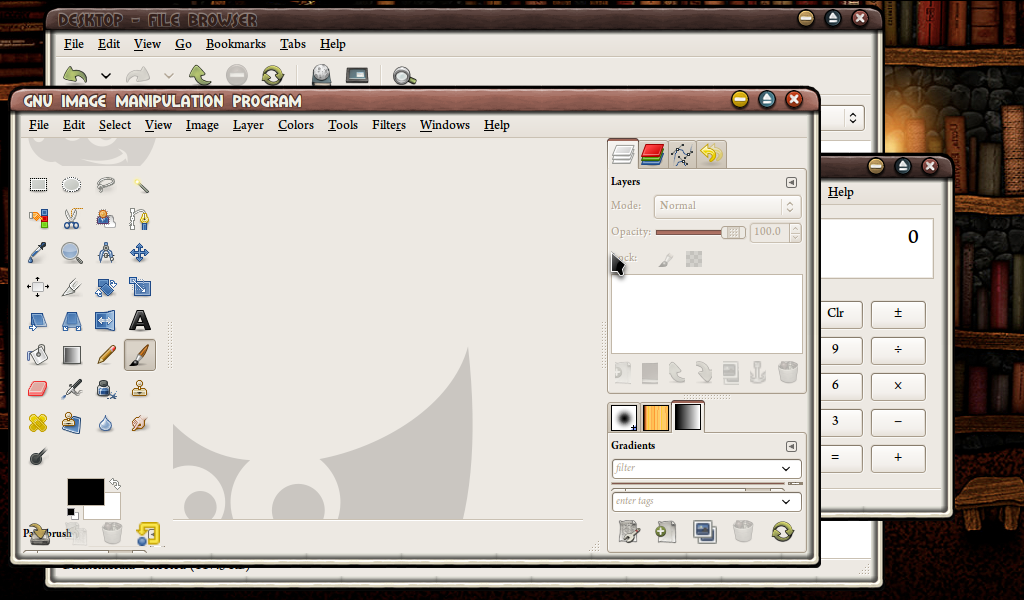Select the Paintbrush tool
The width and height of the screenshot is (1024, 600).
tap(140, 355)
